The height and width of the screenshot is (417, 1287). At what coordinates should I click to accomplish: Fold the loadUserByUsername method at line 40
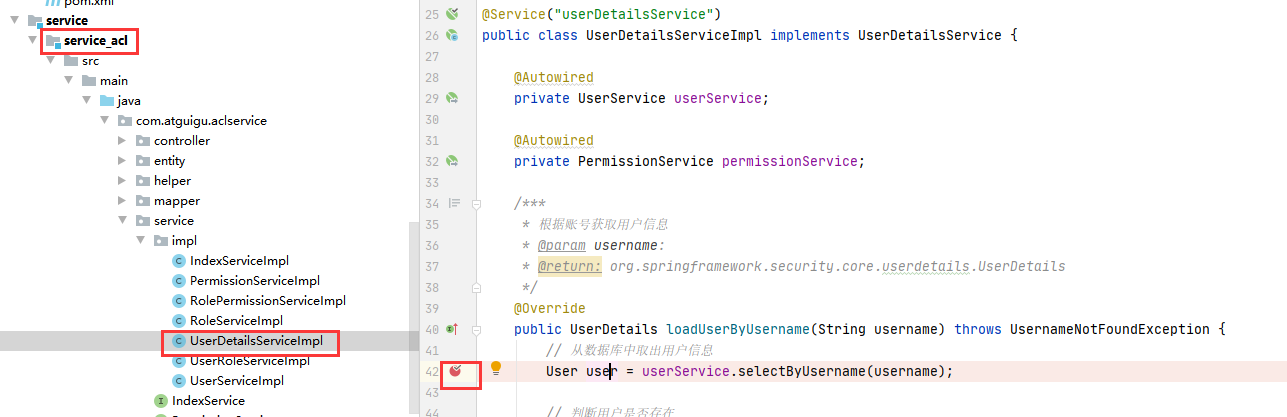coord(476,329)
